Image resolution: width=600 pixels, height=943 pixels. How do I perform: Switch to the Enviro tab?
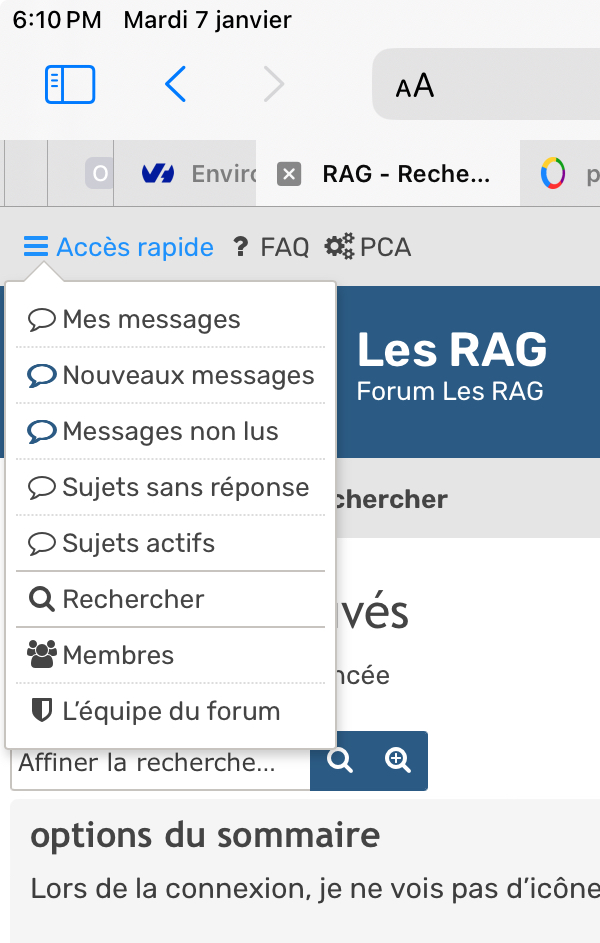click(200, 174)
